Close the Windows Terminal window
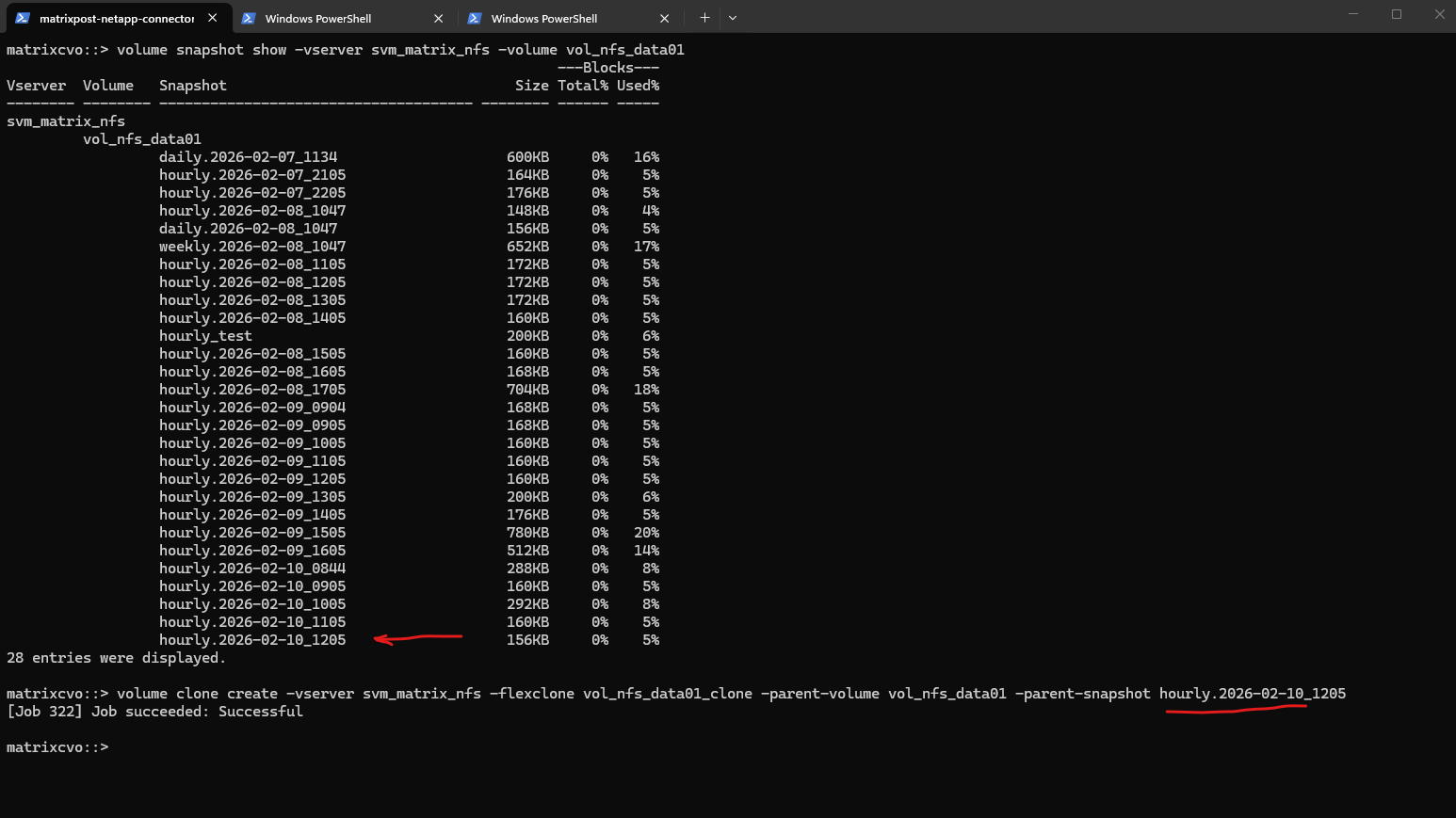 point(1439,14)
